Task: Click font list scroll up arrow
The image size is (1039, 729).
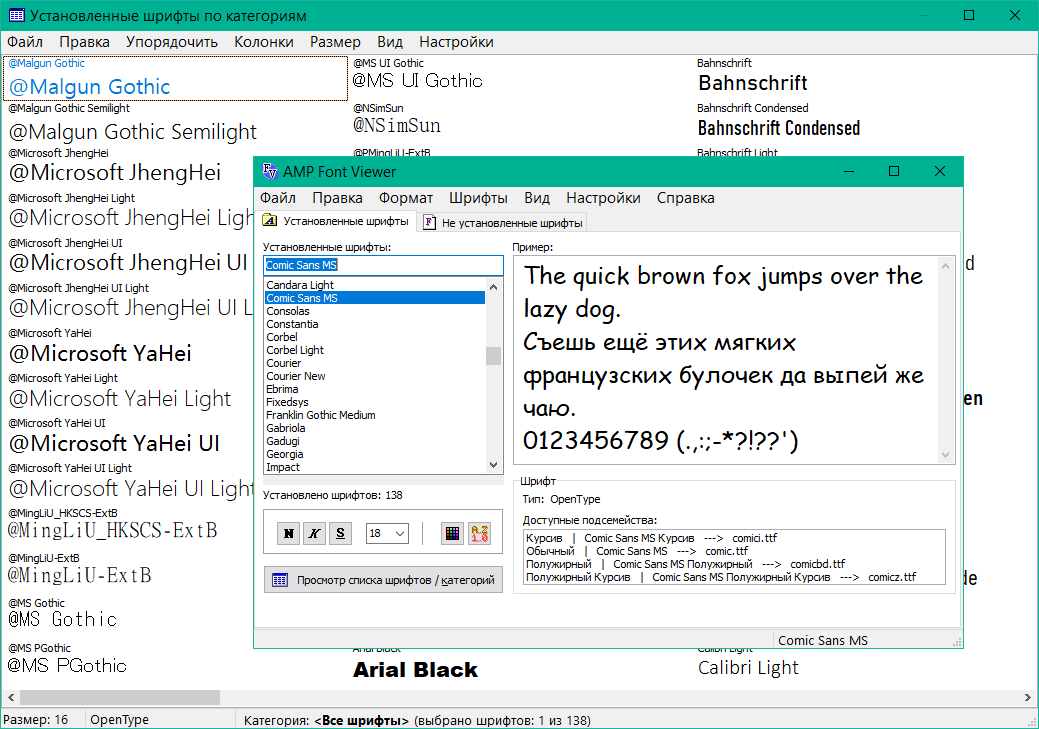Action: pos(493,287)
